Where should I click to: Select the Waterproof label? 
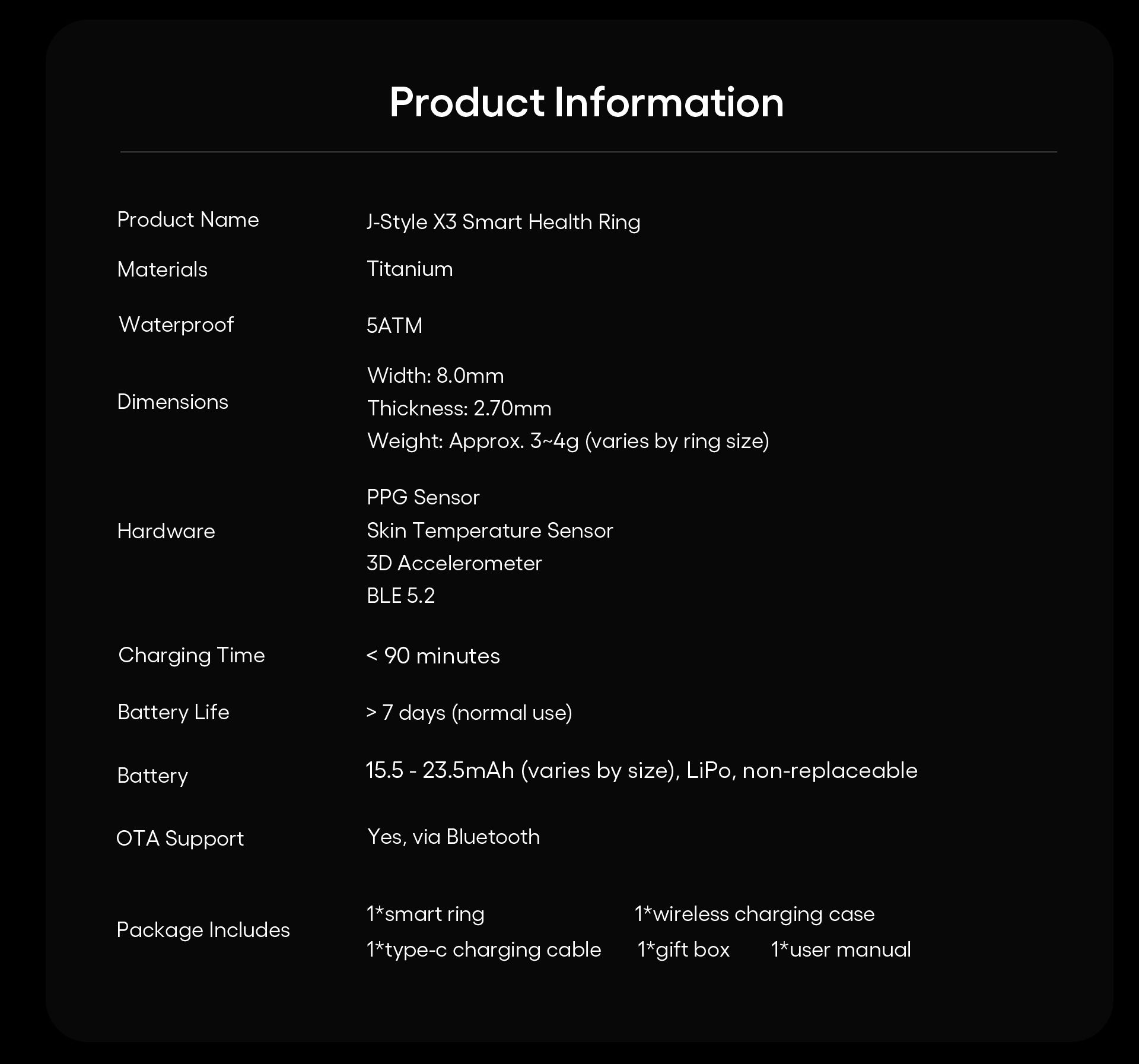pyautogui.click(x=176, y=325)
